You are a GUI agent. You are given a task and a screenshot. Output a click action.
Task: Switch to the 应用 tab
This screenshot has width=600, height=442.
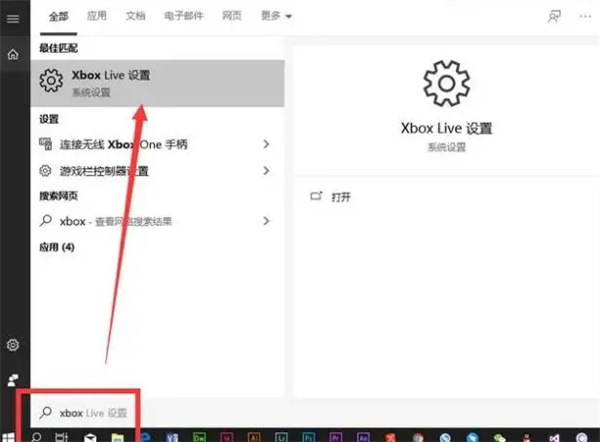click(97, 16)
